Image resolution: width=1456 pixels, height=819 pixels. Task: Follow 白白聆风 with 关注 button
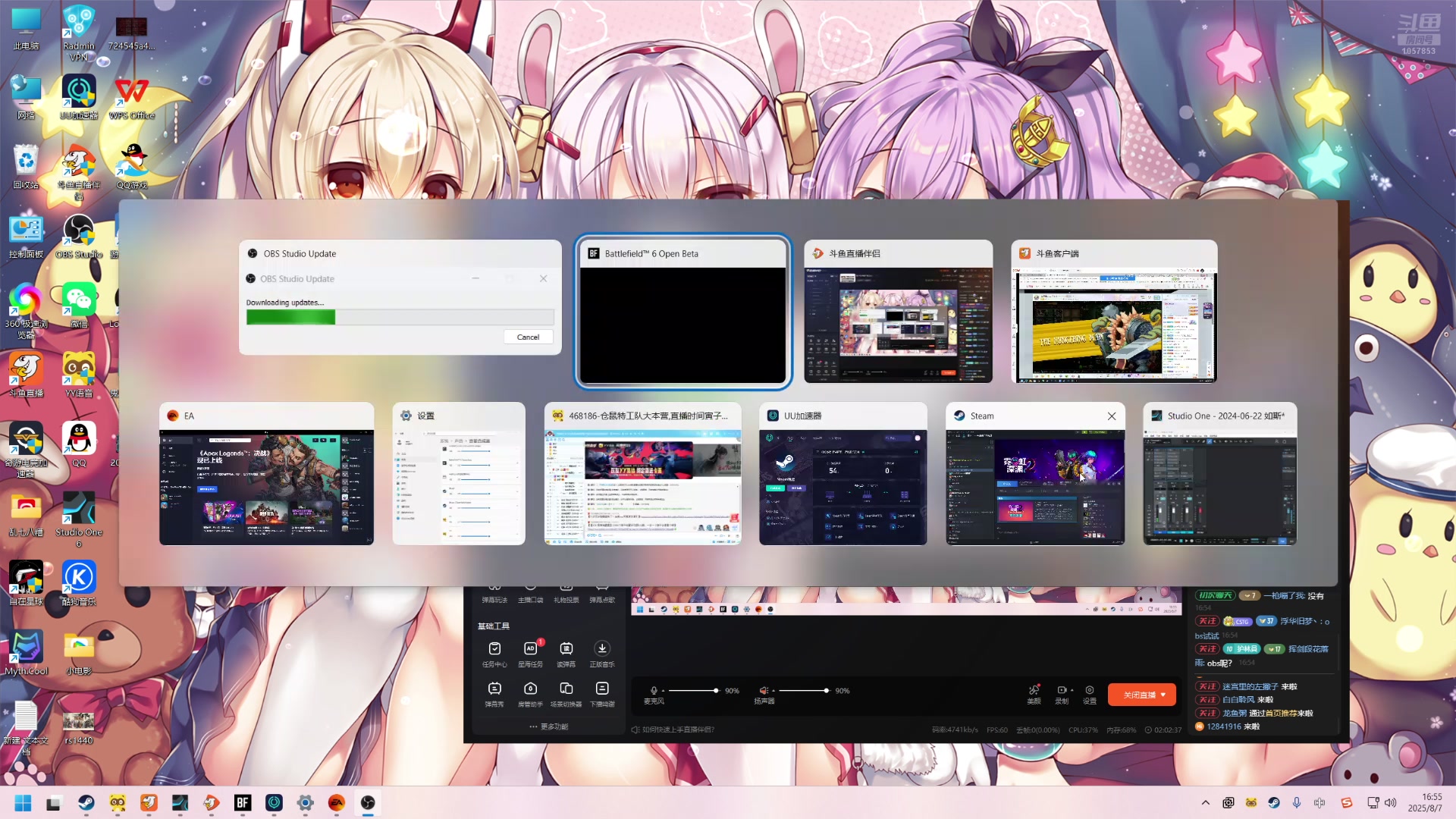point(1207,700)
